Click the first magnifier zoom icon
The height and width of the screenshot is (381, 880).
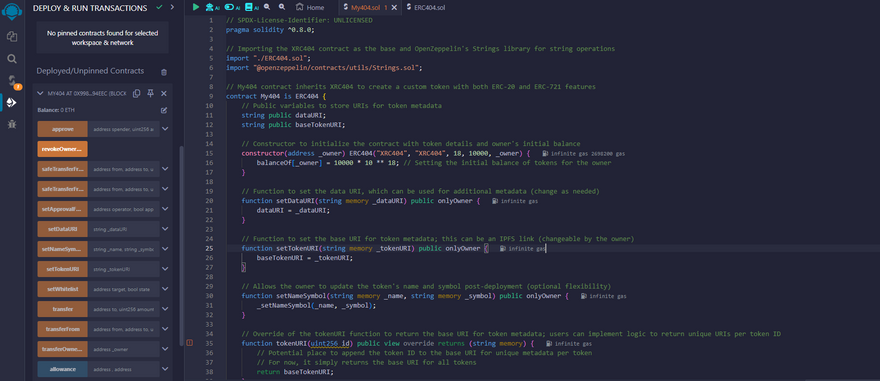pyautogui.click(x=267, y=7)
